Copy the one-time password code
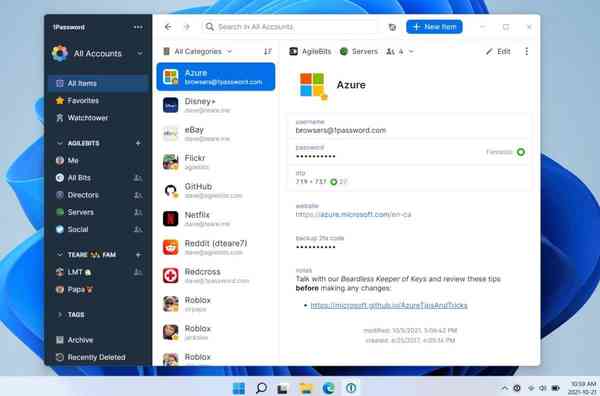The height and width of the screenshot is (396, 600). coord(311,182)
